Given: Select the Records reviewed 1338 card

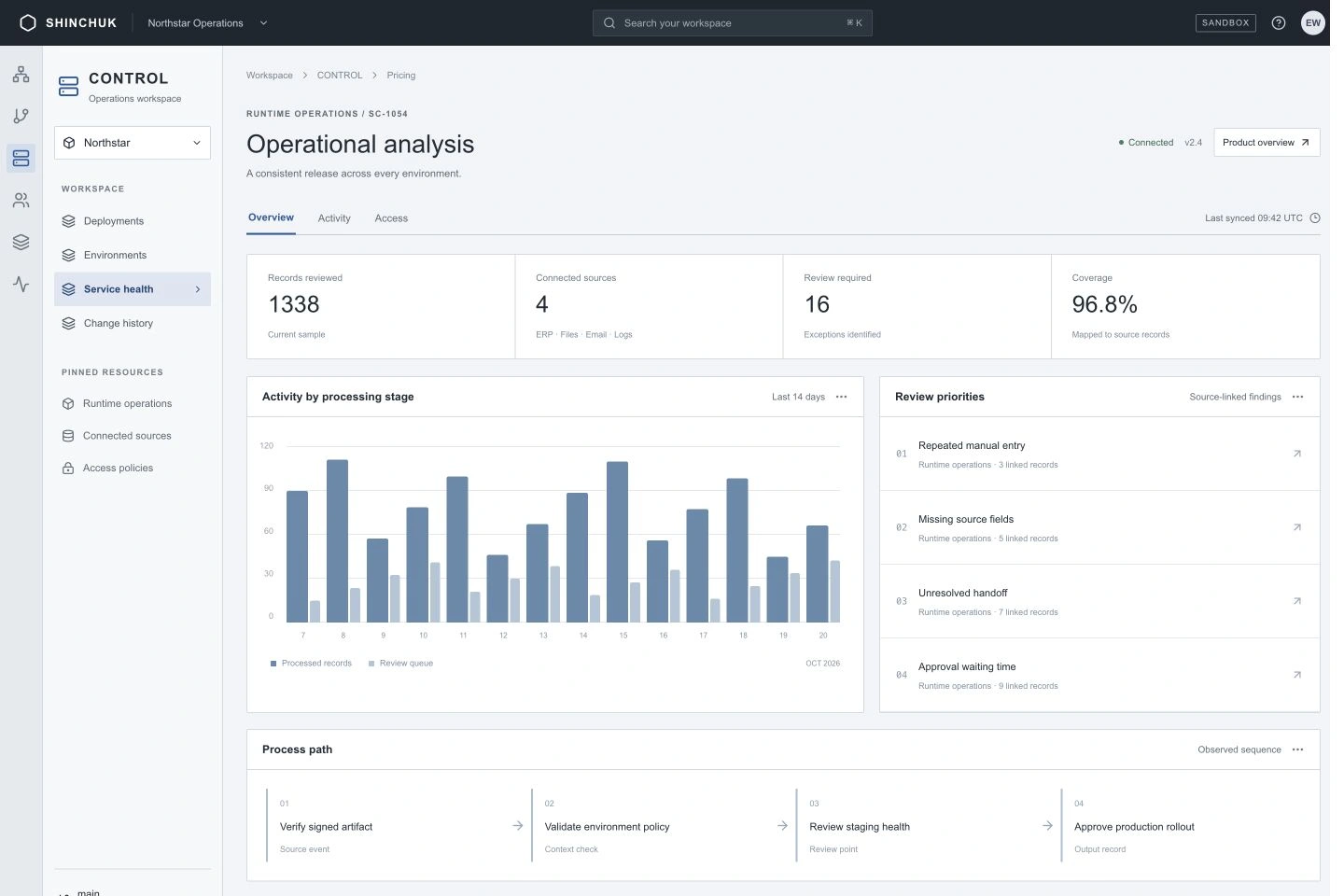Looking at the screenshot, I should 381,306.
